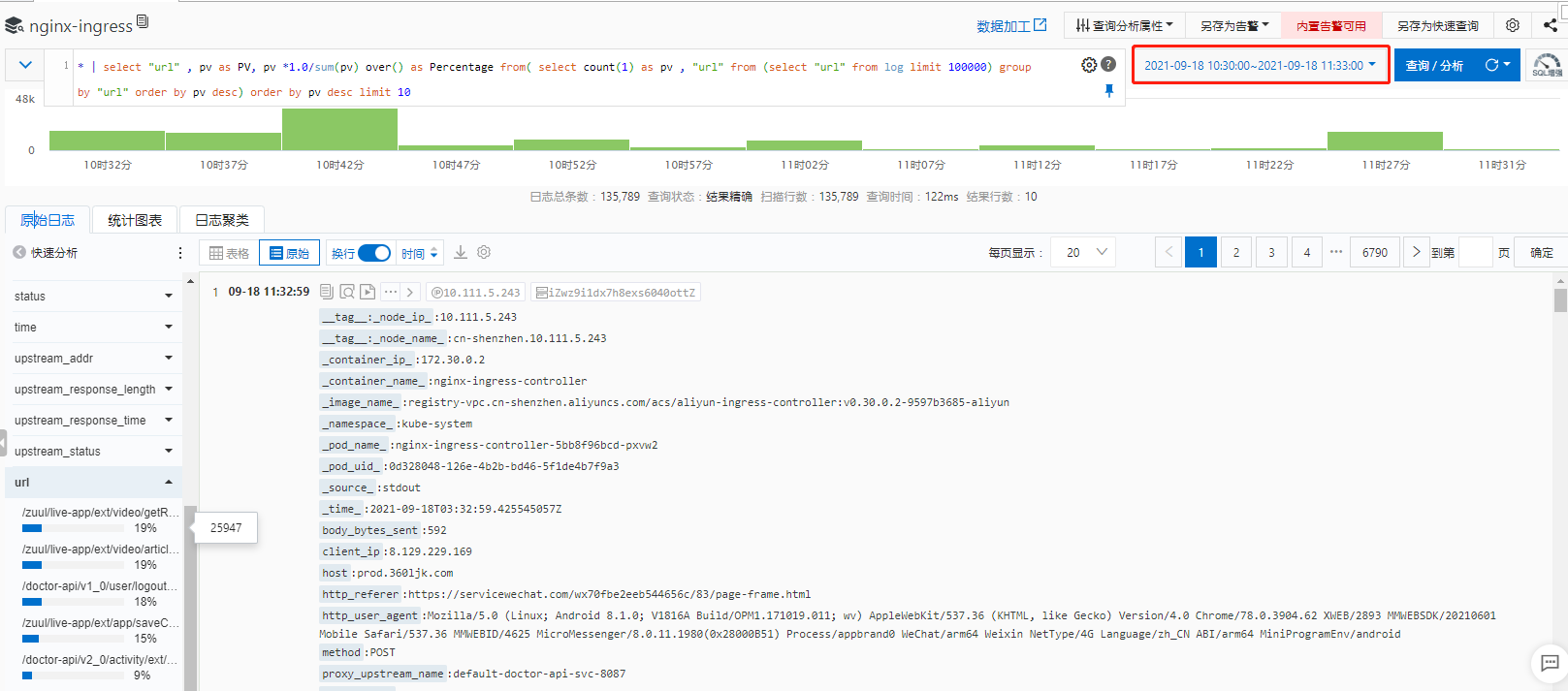This screenshot has height=691, width=1568.
Task: Click the jump-to-page input field
Action: [1475, 253]
